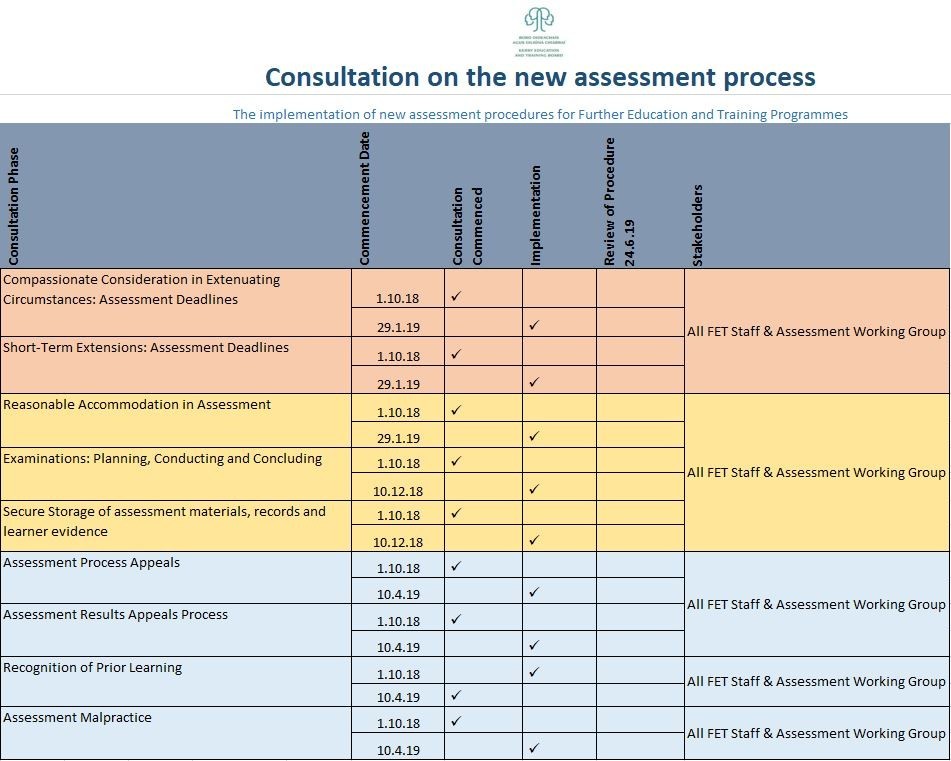Click implementation checkmark for Examinations 10.12.18
Viewport: 951px width, 761px height.
pyautogui.click(x=534, y=489)
